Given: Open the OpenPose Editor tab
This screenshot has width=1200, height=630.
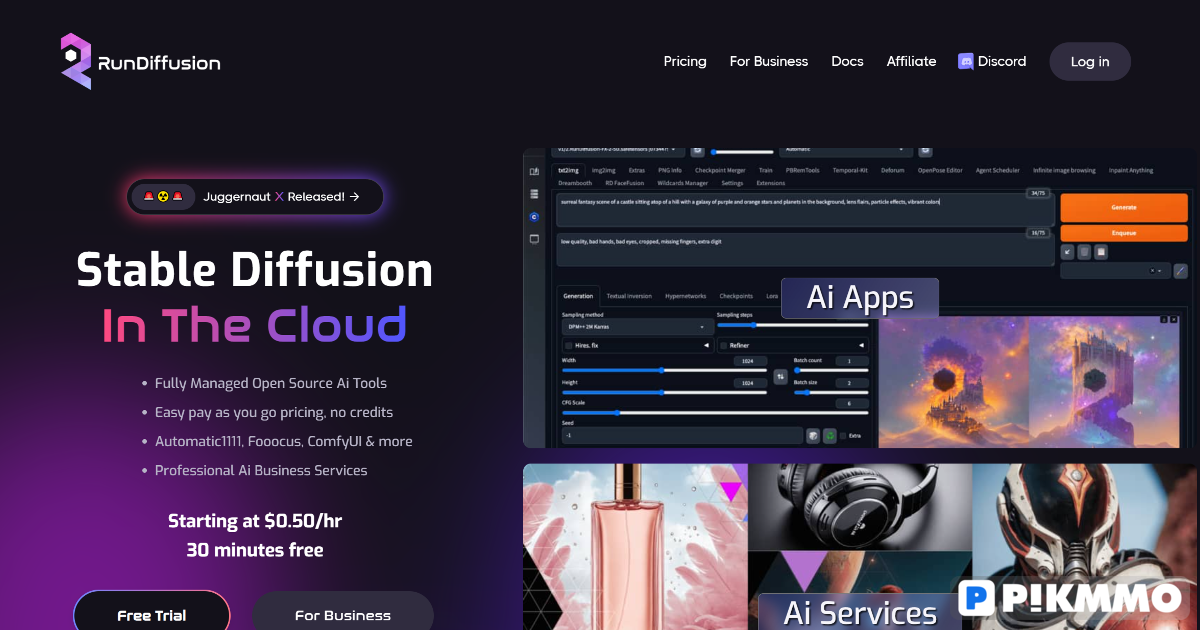Looking at the screenshot, I should point(940,170).
